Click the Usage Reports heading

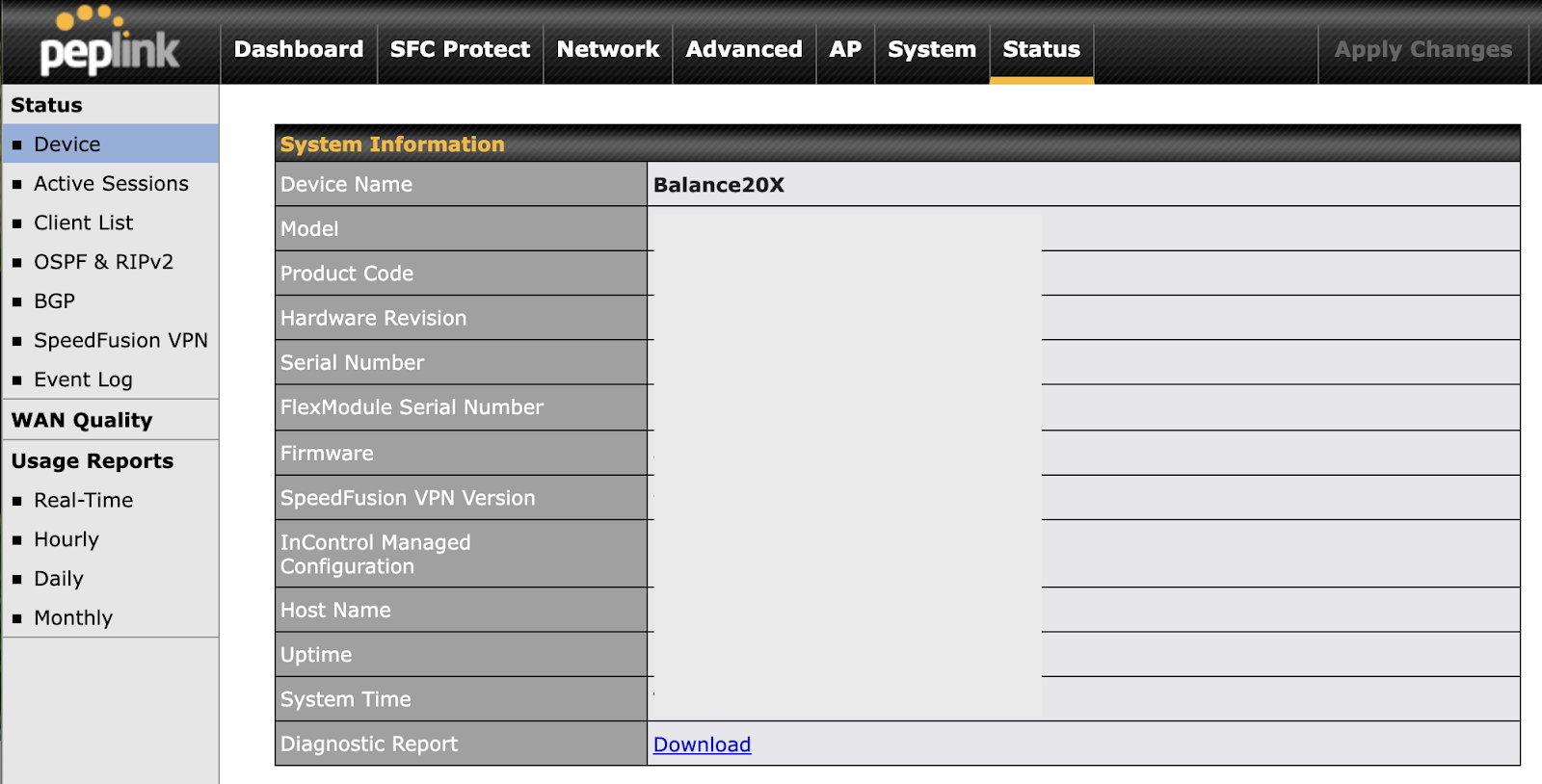(x=93, y=460)
